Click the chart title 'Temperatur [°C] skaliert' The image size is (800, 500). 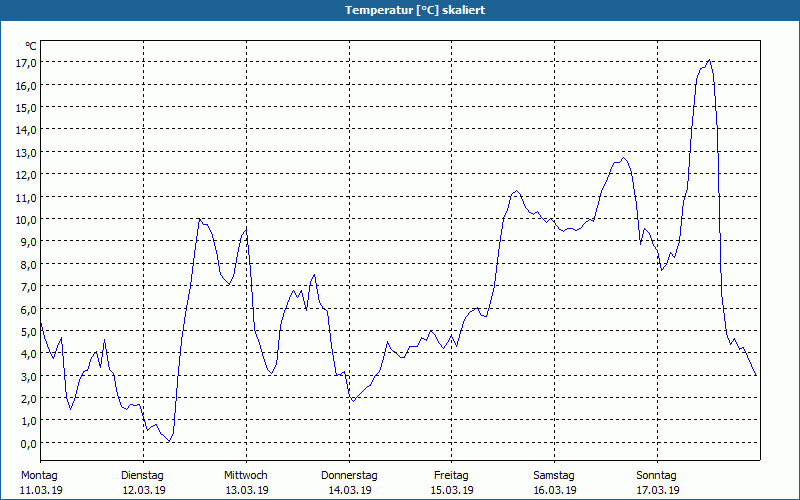point(415,10)
